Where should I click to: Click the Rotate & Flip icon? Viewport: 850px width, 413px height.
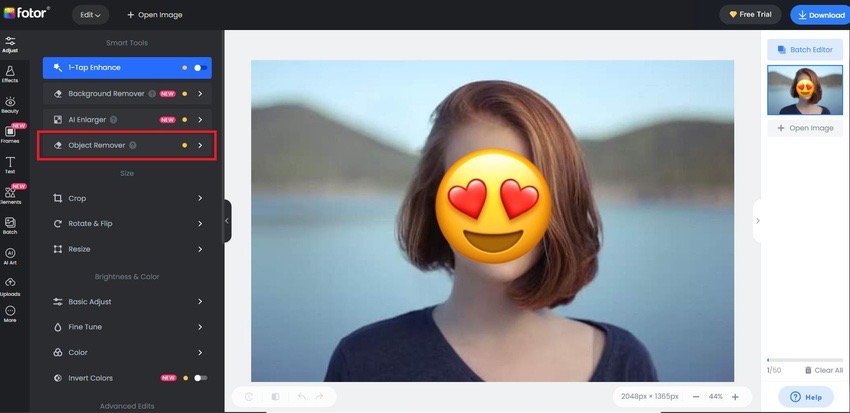57,224
